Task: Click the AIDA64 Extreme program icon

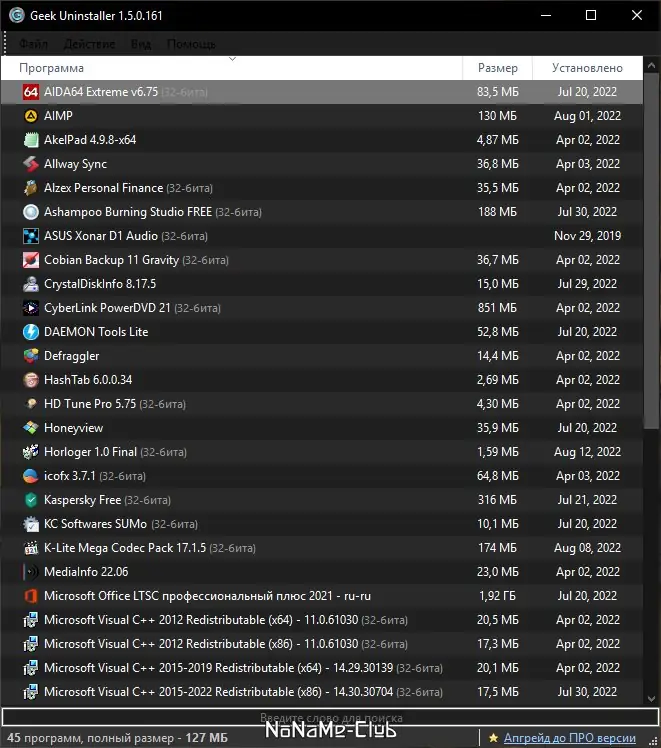Action: pos(31,92)
